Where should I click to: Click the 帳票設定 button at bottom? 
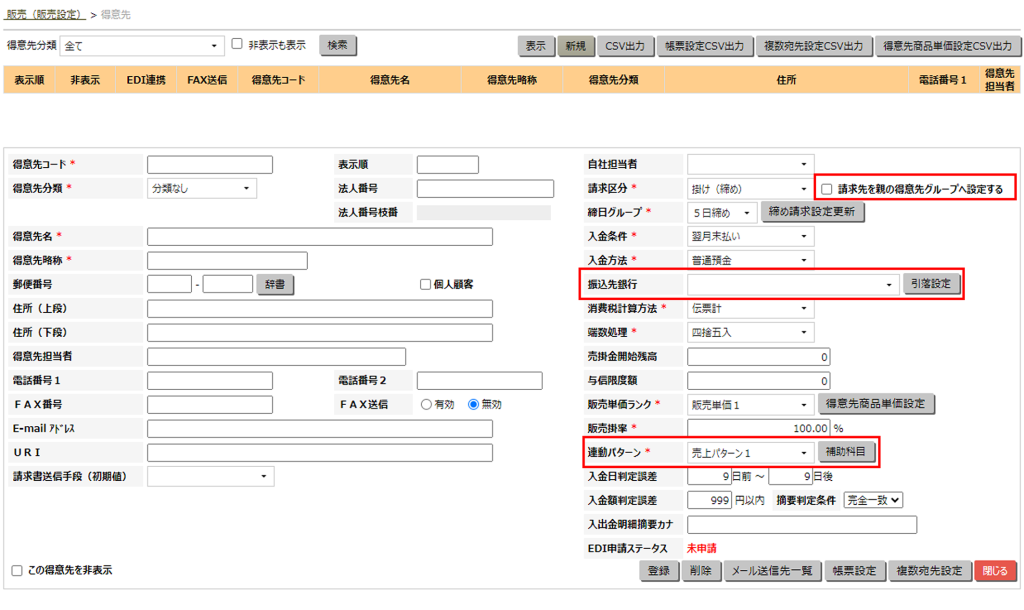[x=854, y=571]
